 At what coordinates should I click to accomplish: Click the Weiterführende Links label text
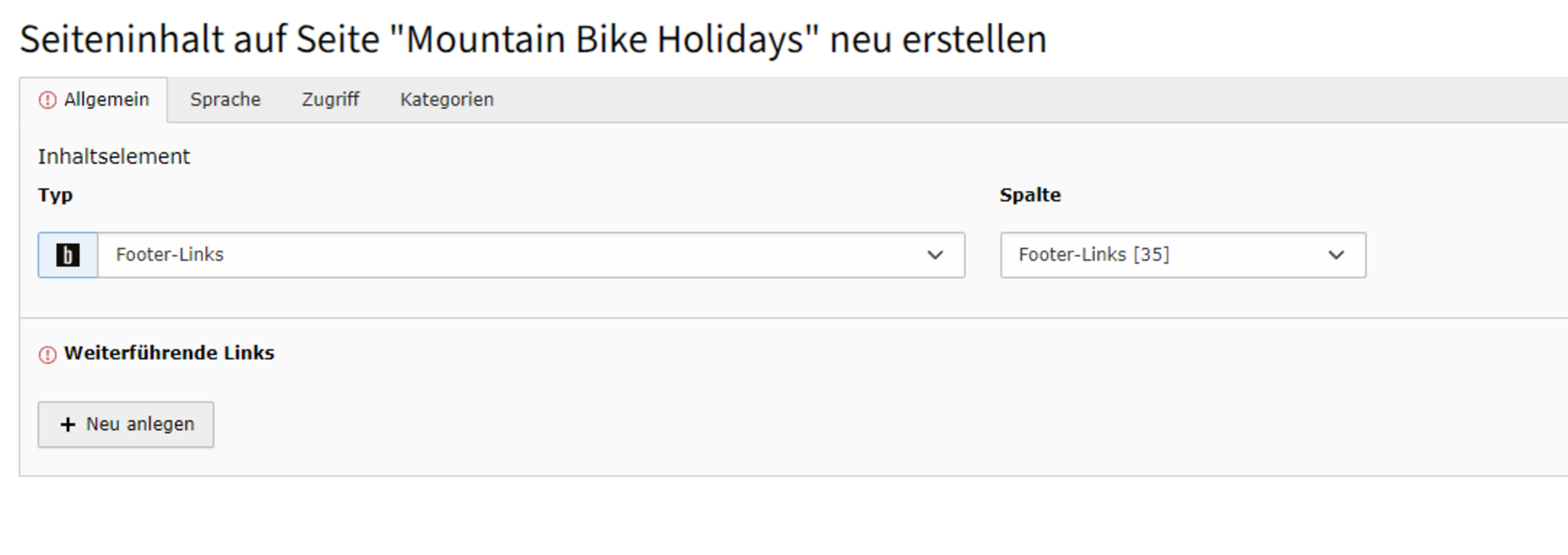click(x=169, y=353)
